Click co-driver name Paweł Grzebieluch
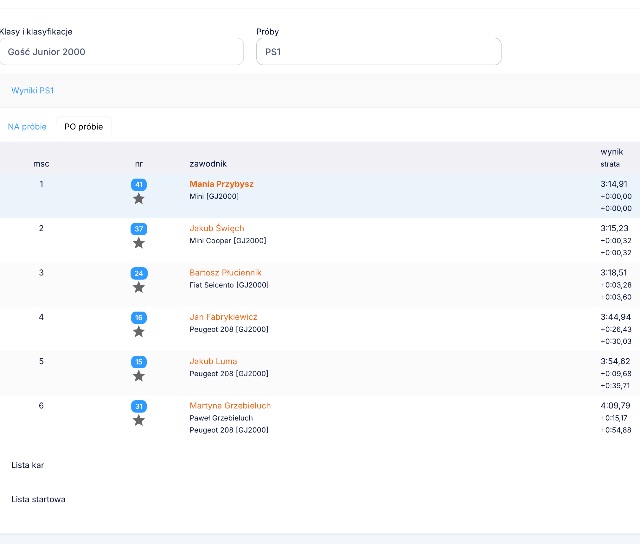This screenshot has height=544, width=640. click(221, 418)
